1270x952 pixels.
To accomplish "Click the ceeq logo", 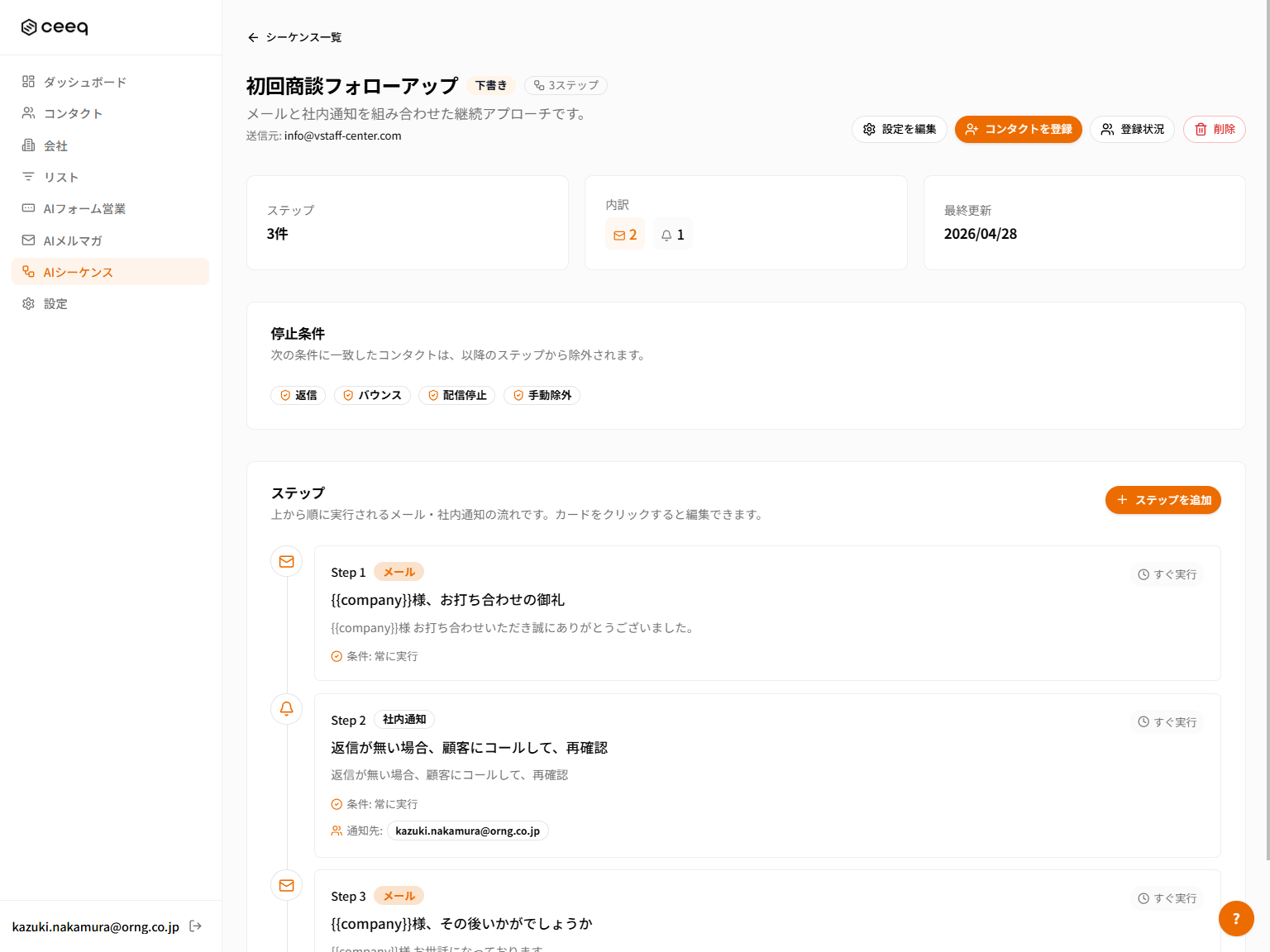I will click(x=55, y=27).
